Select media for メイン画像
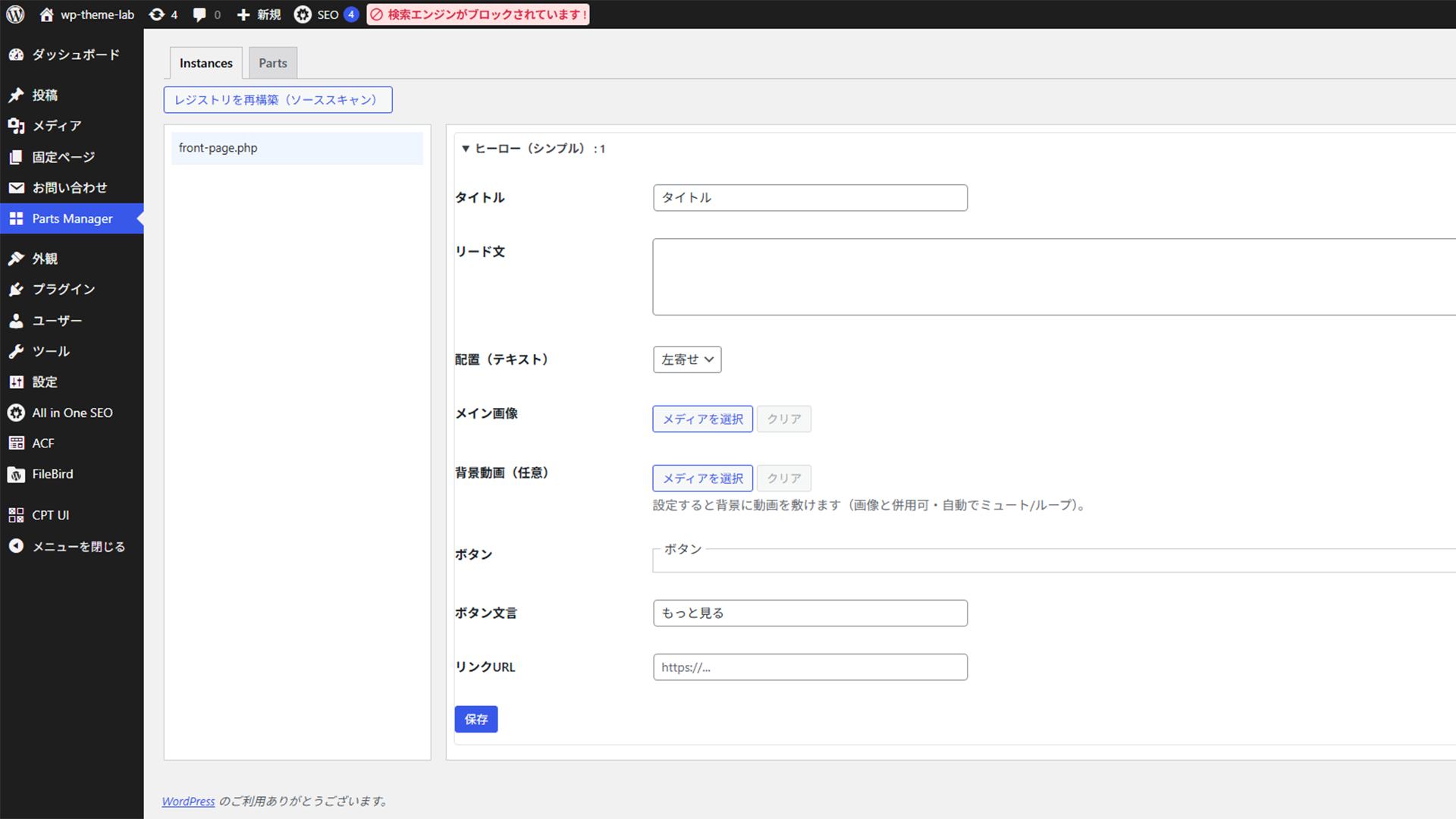Viewport: 1456px width, 819px height. tap(702, 419)
